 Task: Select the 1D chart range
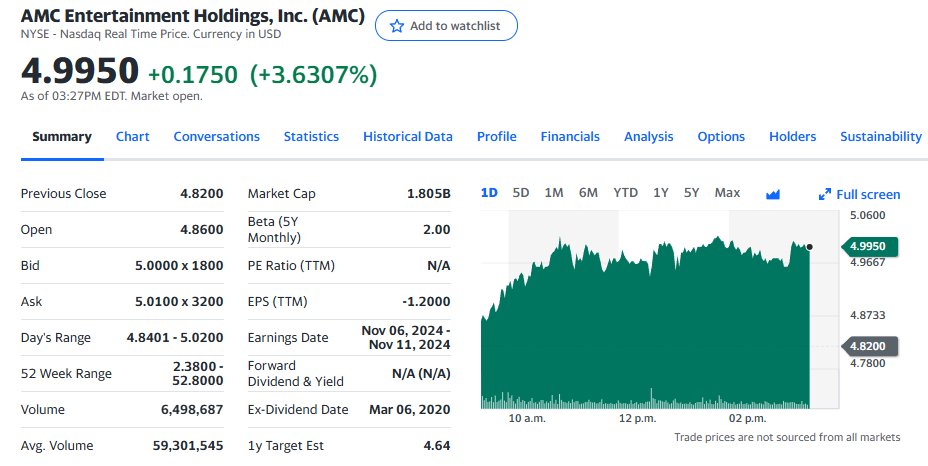(489, 193)
